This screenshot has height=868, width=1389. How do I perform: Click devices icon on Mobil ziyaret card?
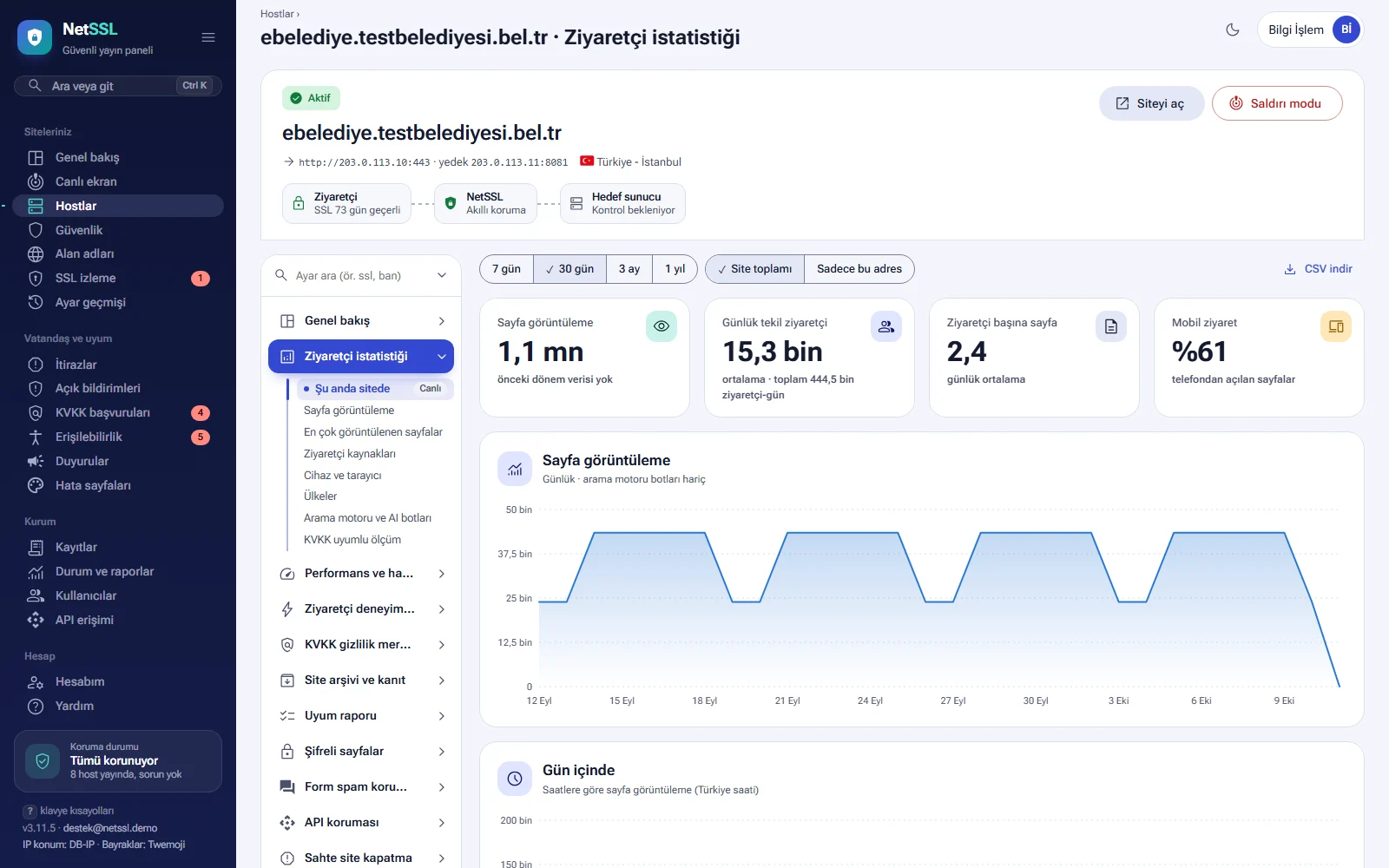click(x=1336, y=326)
